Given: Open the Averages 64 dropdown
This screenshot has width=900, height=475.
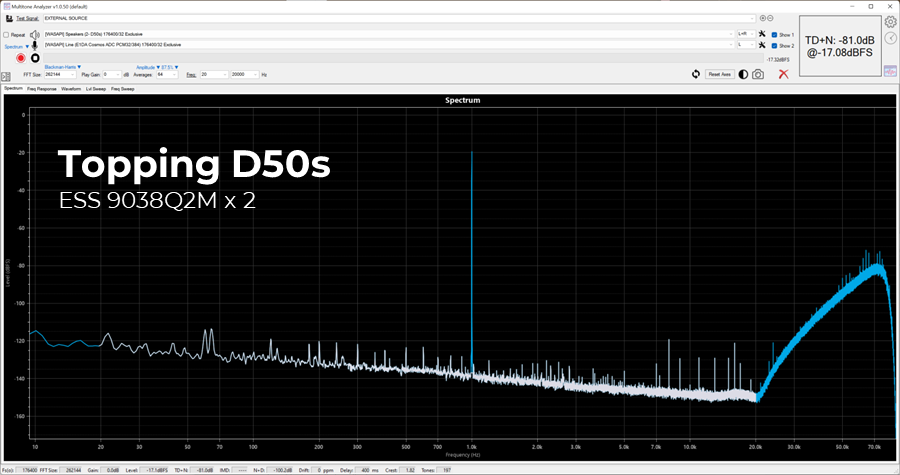Looking at the screenshot, I should (x=167, y=75).
